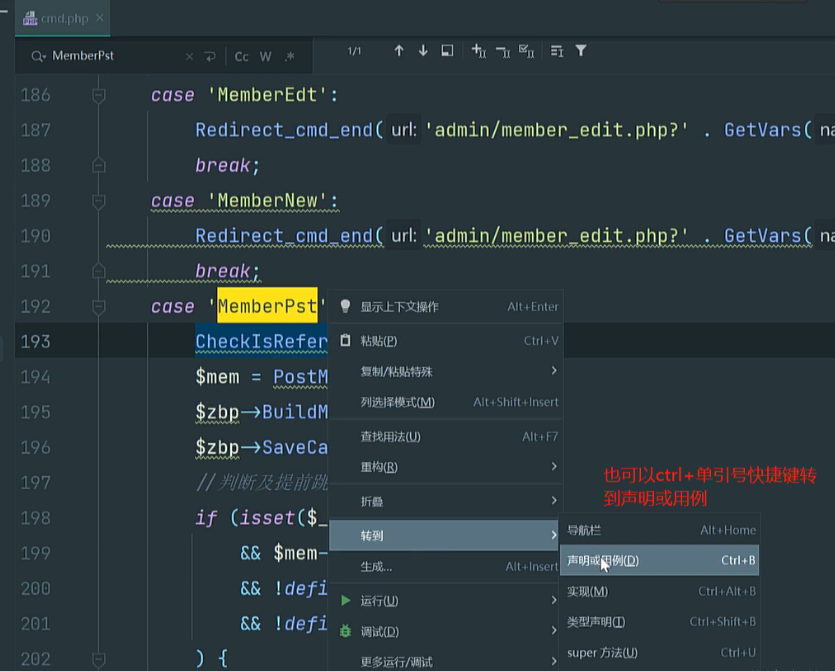Click the green debug bug icon
The width and height of the screenshot is (835, 671).
click(x=346, y=632)
